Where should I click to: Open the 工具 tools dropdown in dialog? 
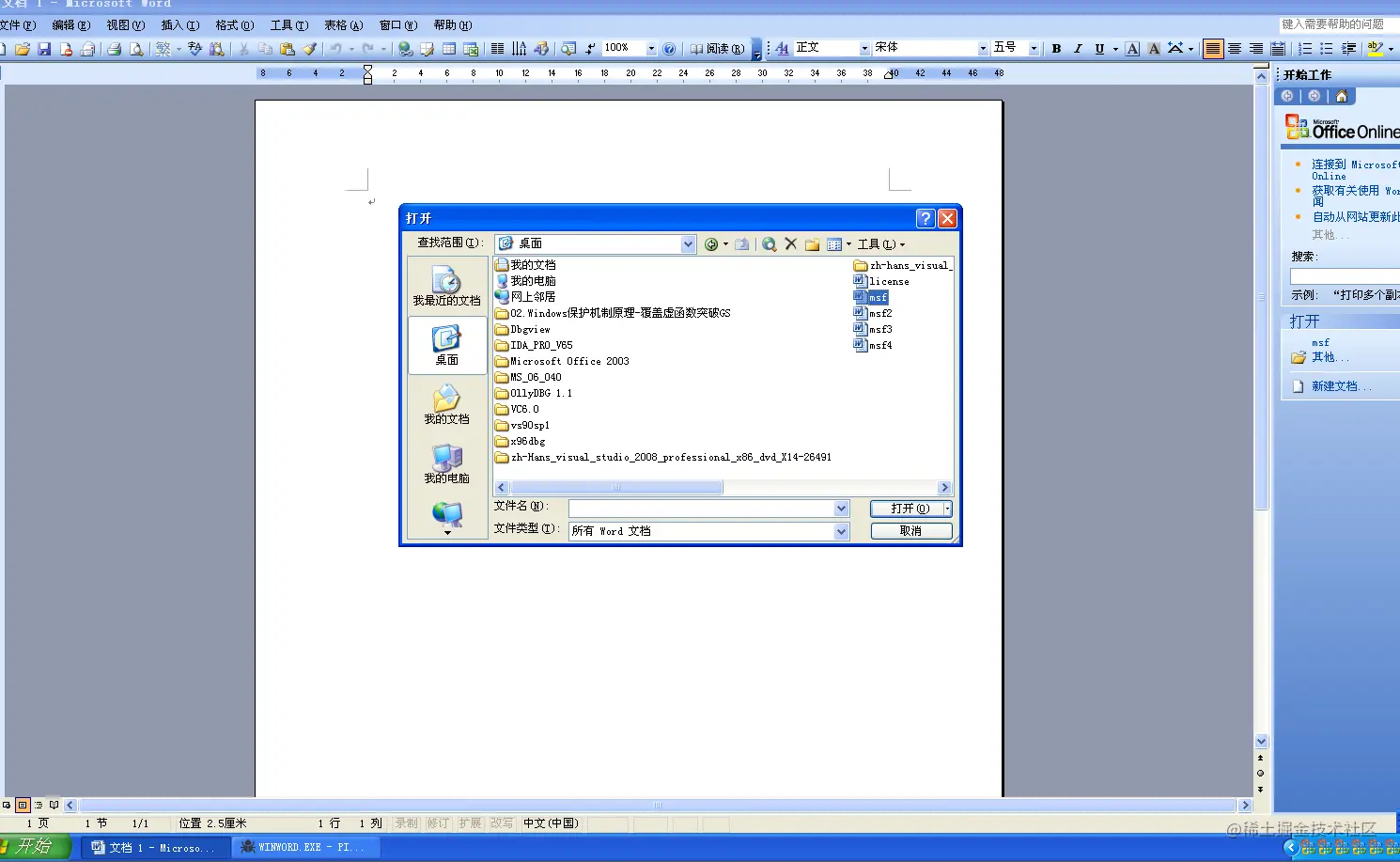coord(880,244)
